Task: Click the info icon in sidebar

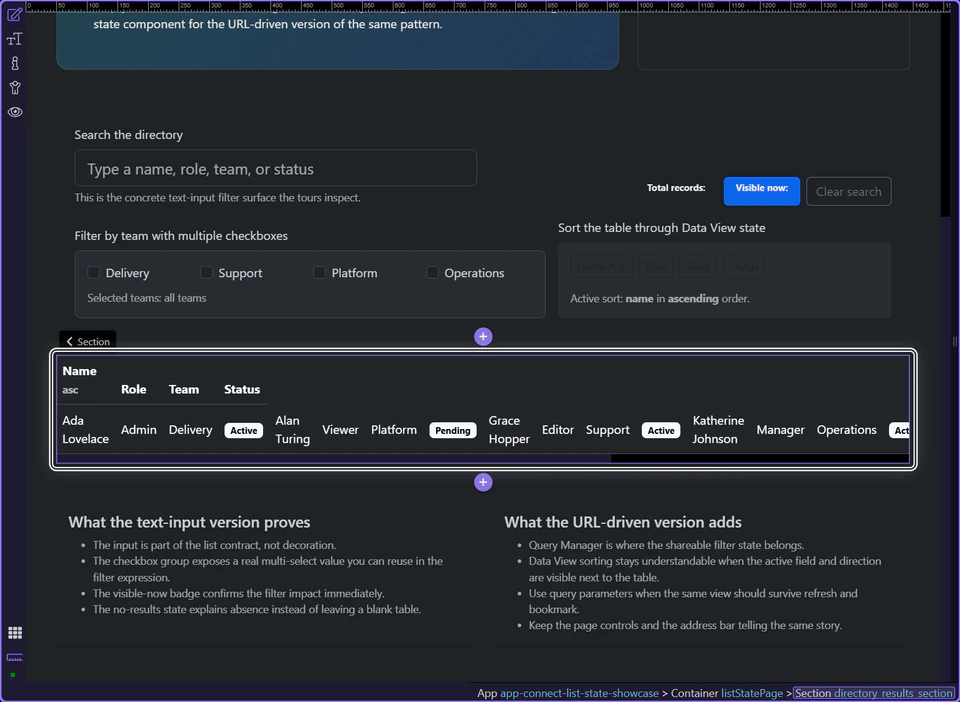Action: pyautogui.click(x=15, y=63)
